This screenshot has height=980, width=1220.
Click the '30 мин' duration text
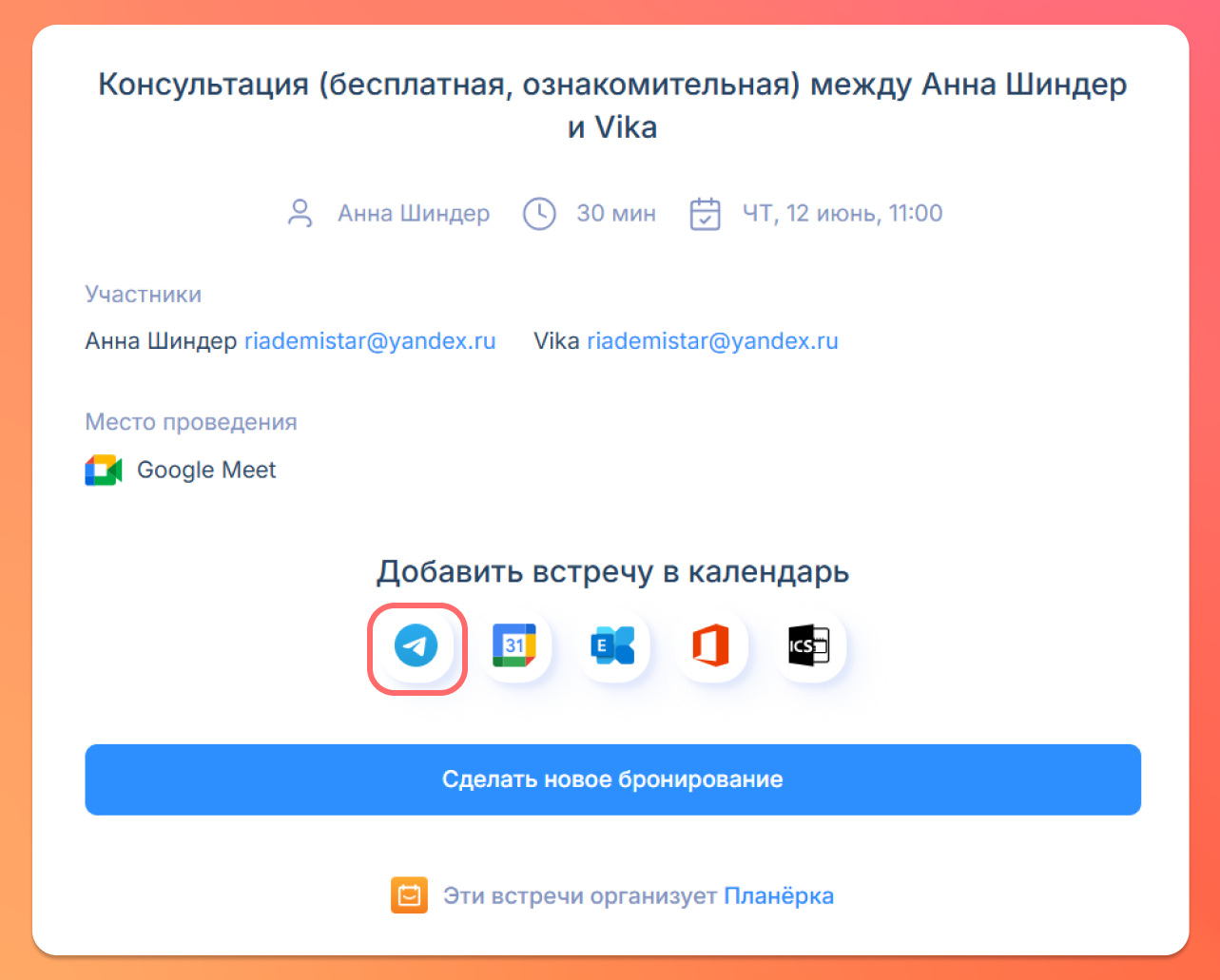pyautogui.click(x=616, y=213)
